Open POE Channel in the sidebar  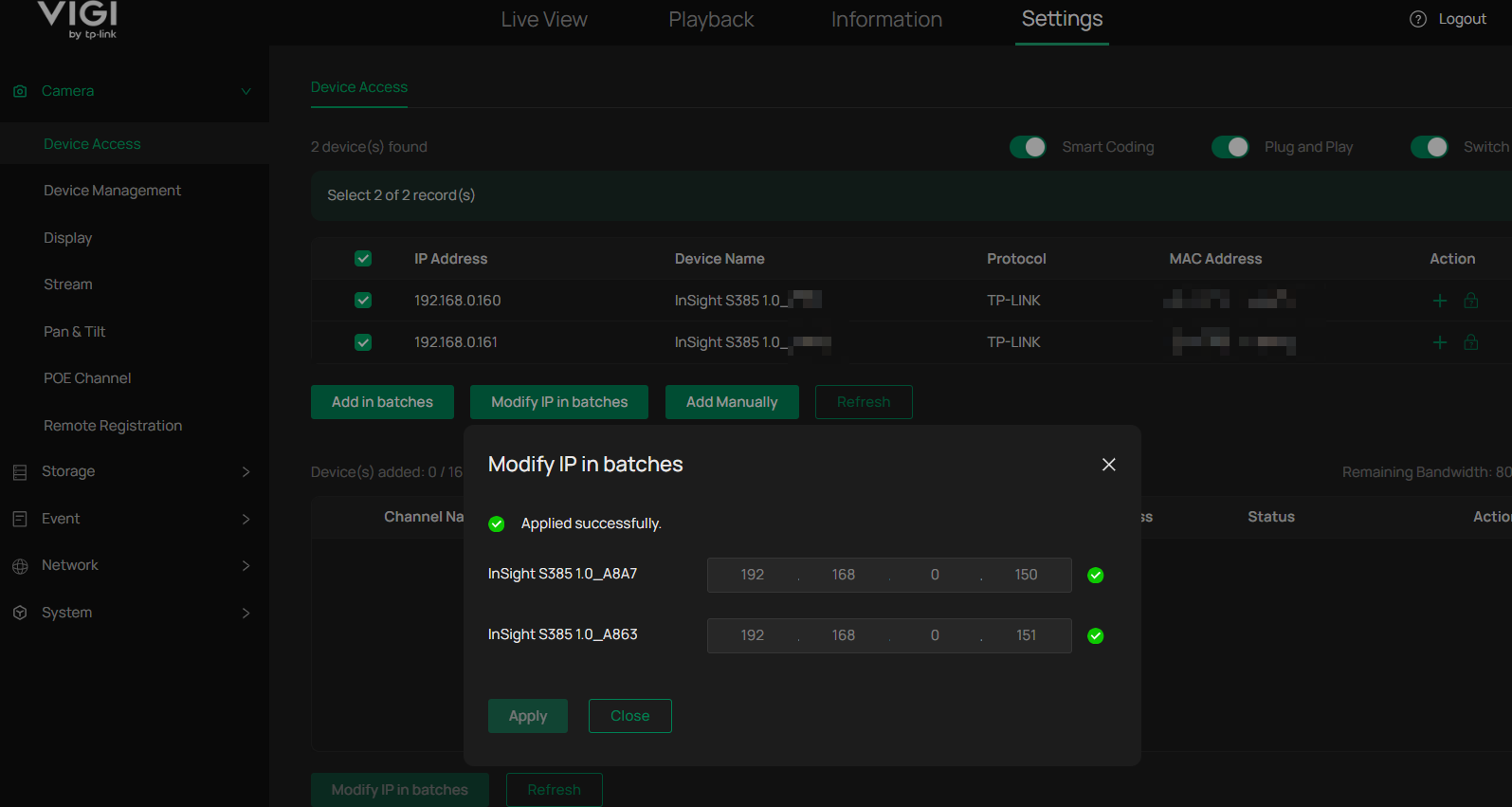(87, 378)
